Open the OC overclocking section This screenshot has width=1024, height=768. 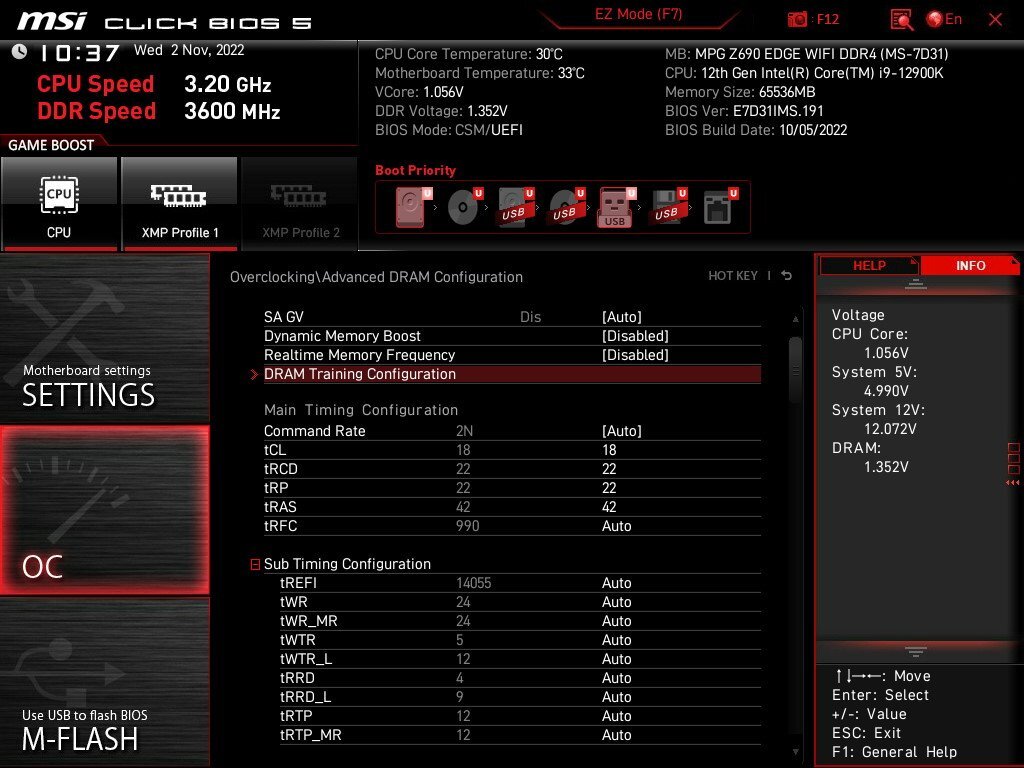coord(104,511)
